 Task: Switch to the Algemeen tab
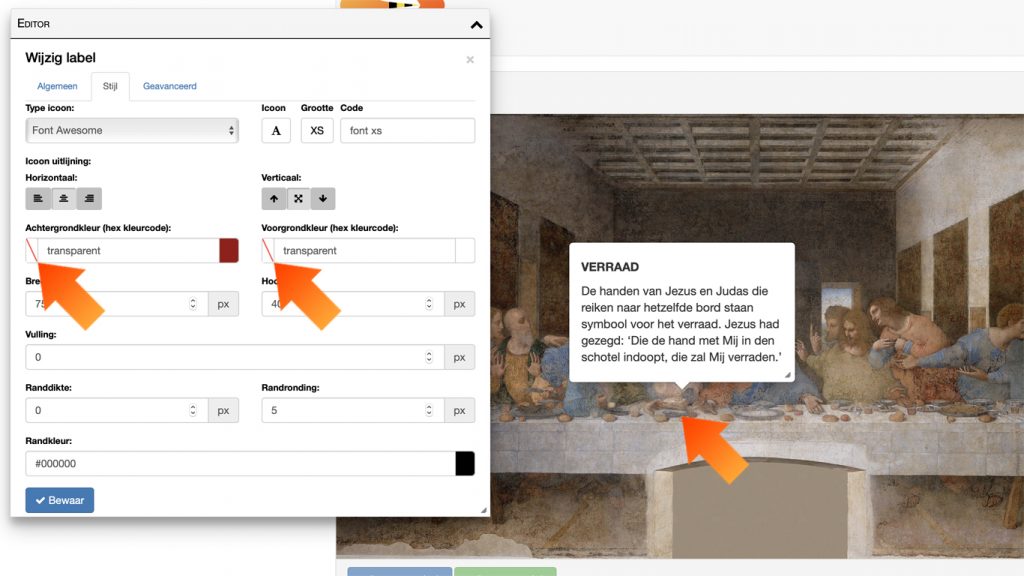tap(57, 86)
